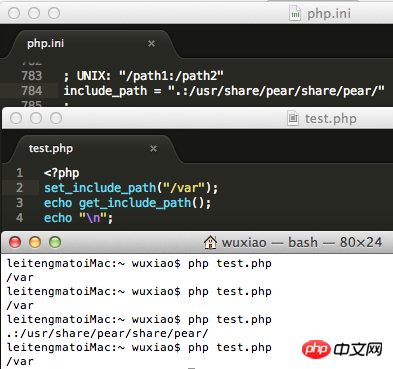Click line number 4 in test.php gutter
393x369 pixels.
point(20,218)
